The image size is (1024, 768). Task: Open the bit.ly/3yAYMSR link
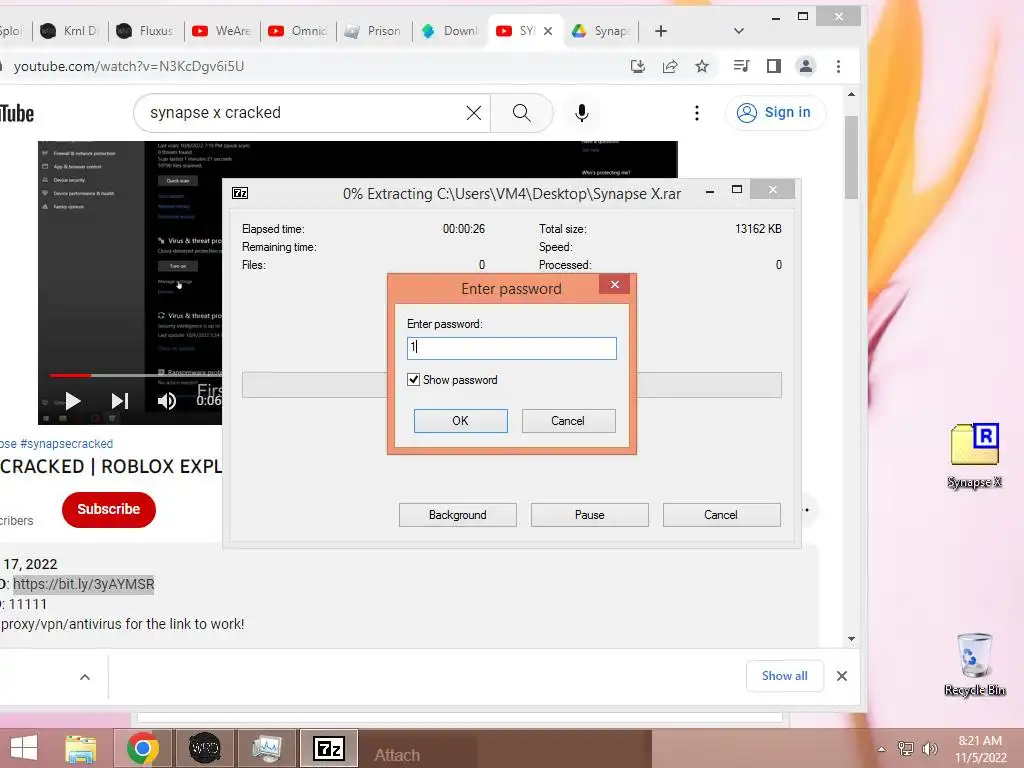click(x=84, y=584)
